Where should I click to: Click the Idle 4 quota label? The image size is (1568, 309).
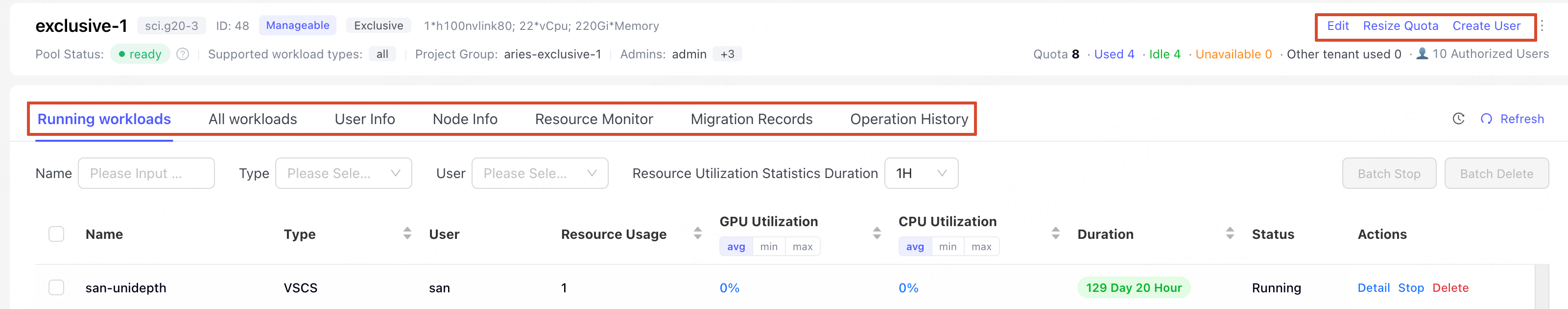point(1164,54)
